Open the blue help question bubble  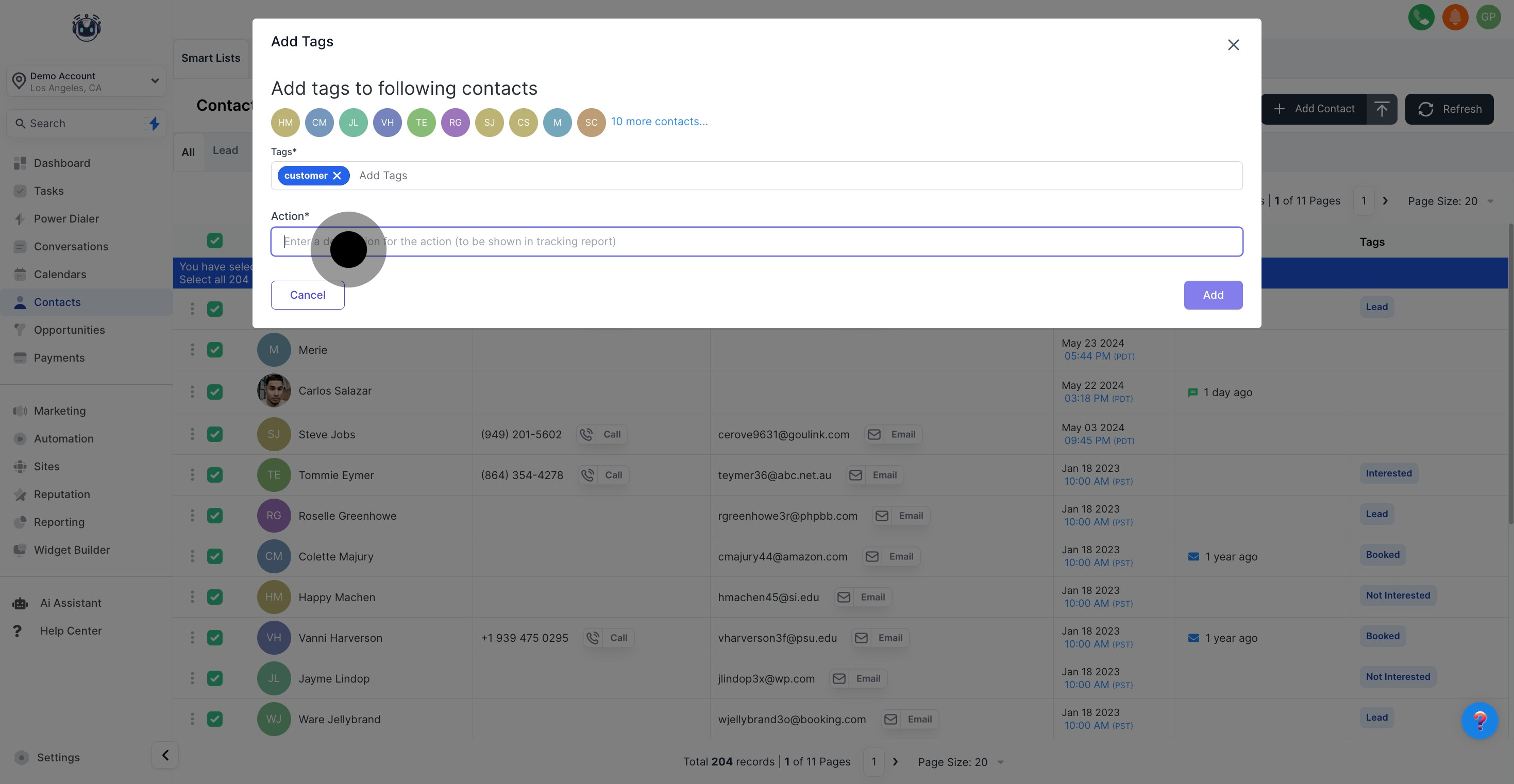pos(1479,721)
